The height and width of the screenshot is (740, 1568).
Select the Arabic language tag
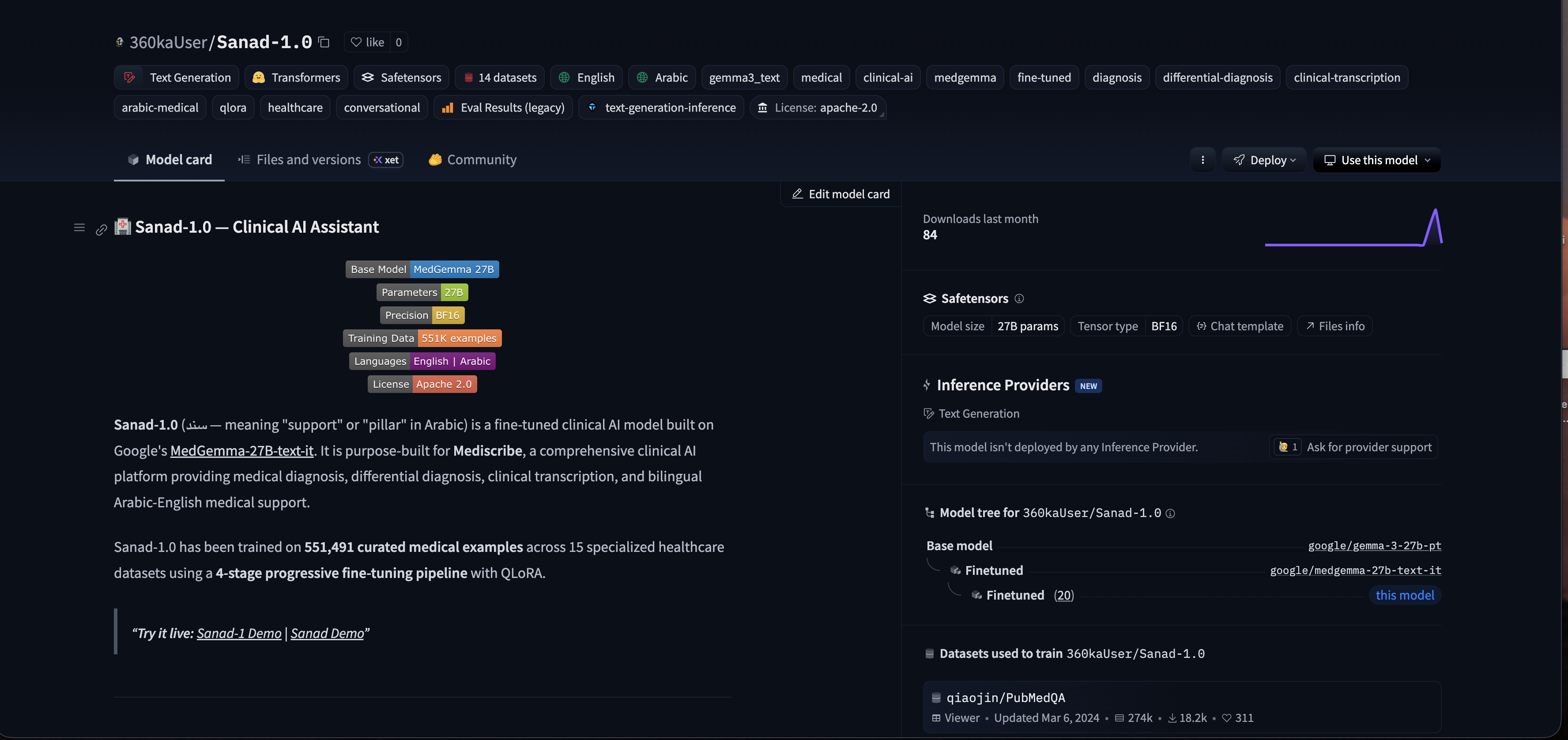pos(662,77)
